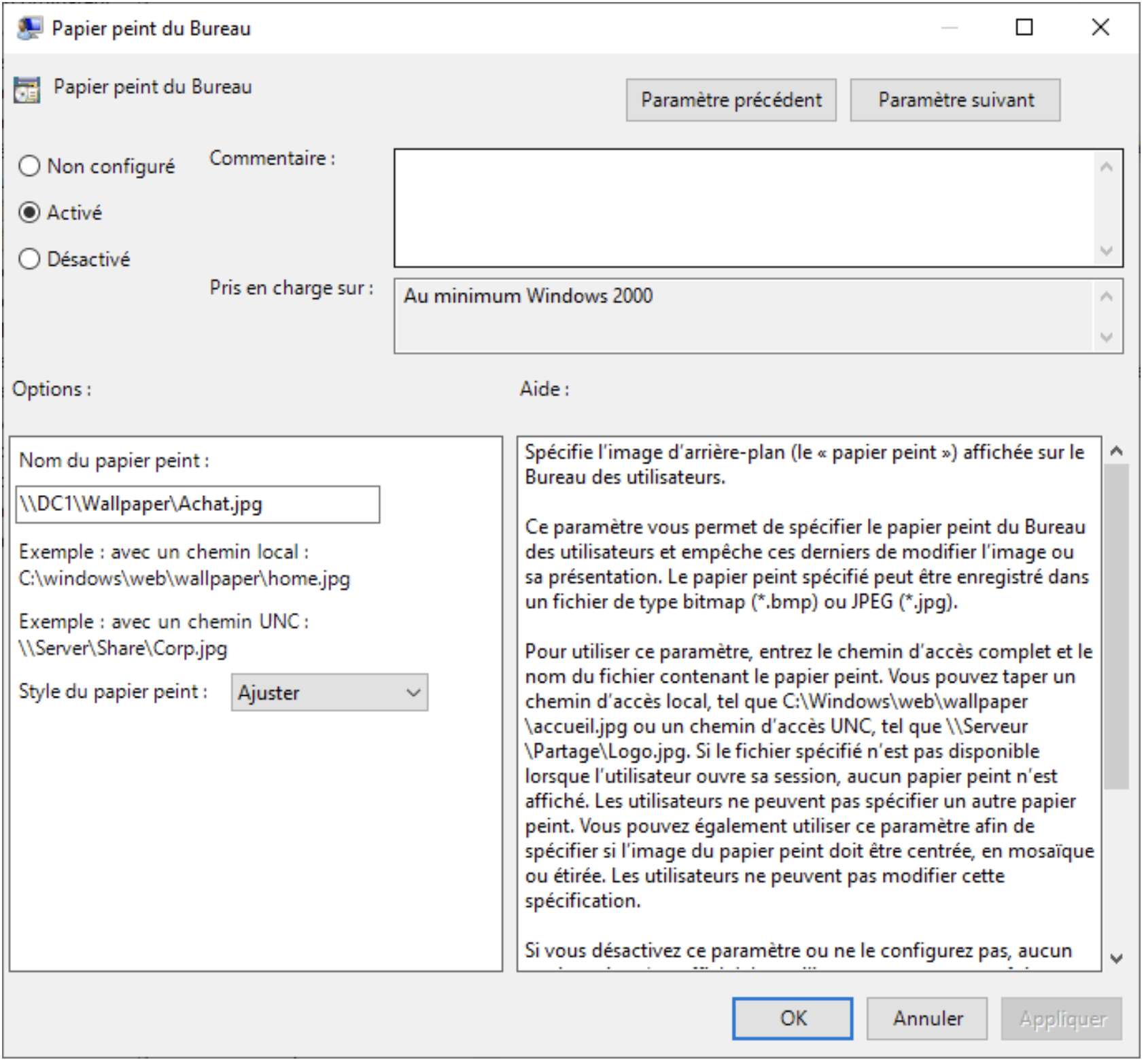The image size is (1146, 1064).
Task: Select the Activé radio button
Action: 29,213
